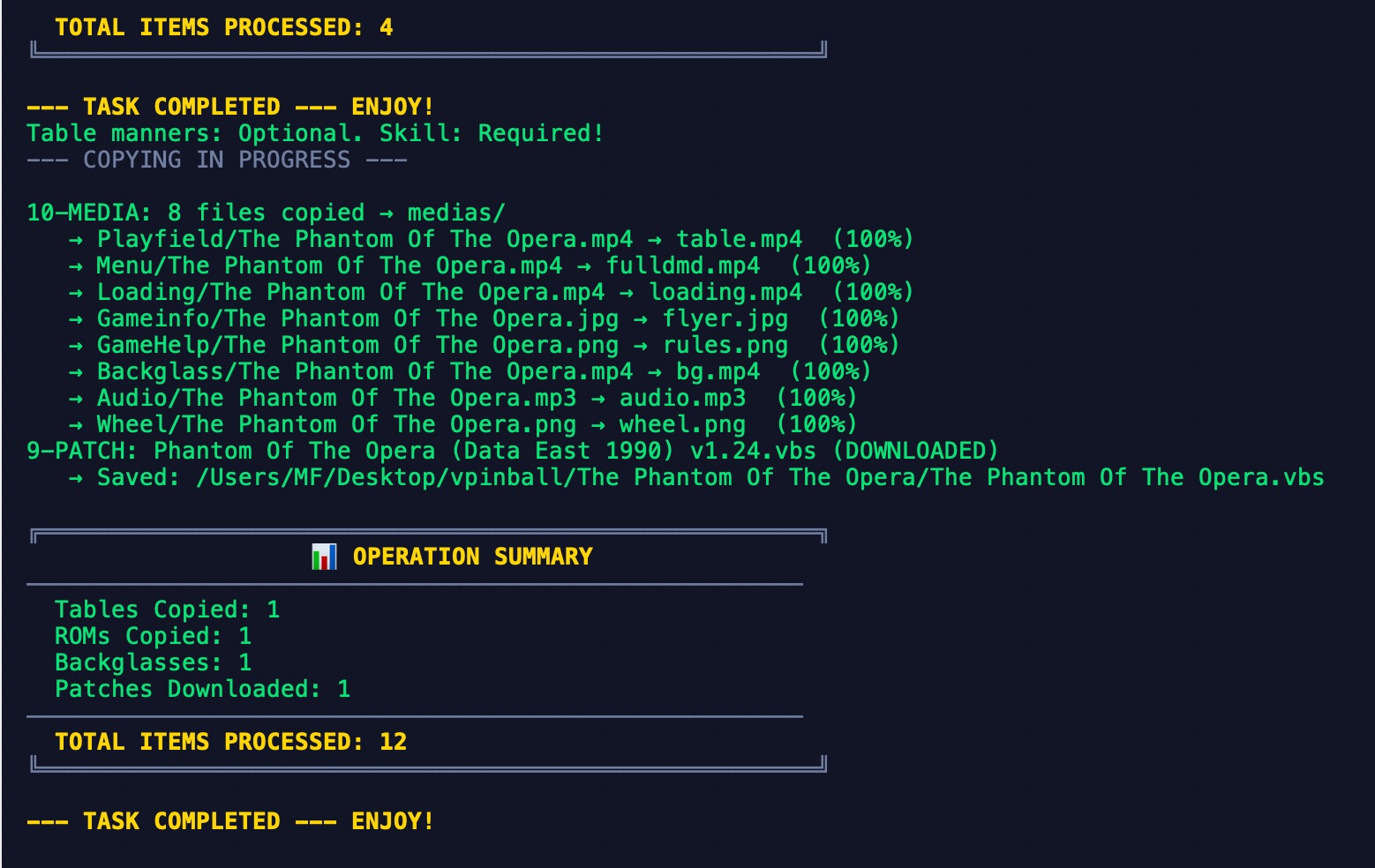
Task: Click the flyer.jpg destination filename
Action: [725, 318]
